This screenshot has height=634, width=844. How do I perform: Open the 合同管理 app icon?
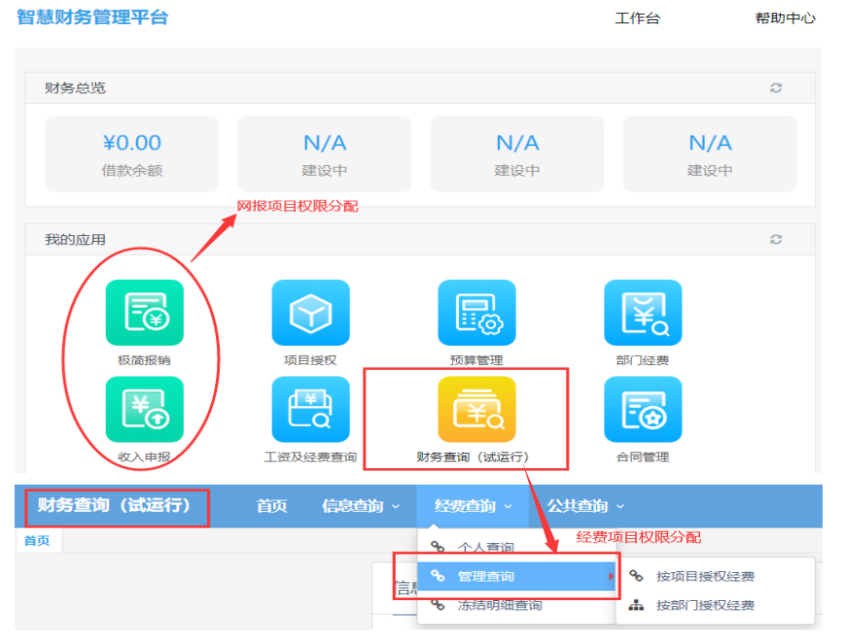pyautogui.click(x=642, y=409)
